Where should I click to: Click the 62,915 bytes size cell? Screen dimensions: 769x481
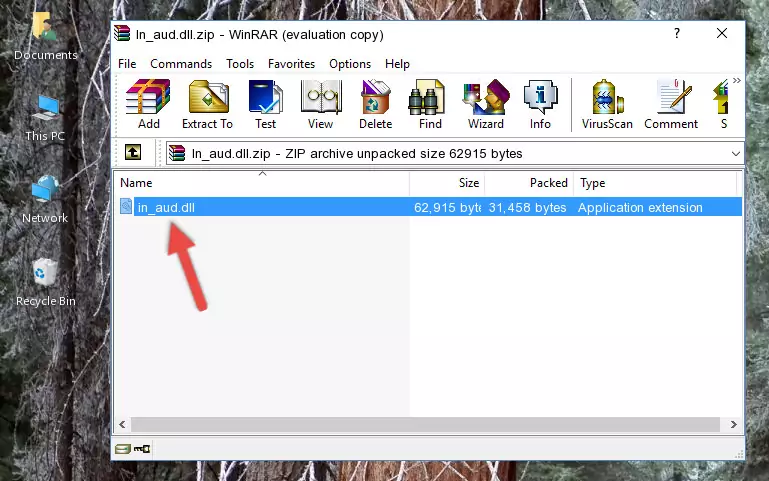[x=447, y=207]
